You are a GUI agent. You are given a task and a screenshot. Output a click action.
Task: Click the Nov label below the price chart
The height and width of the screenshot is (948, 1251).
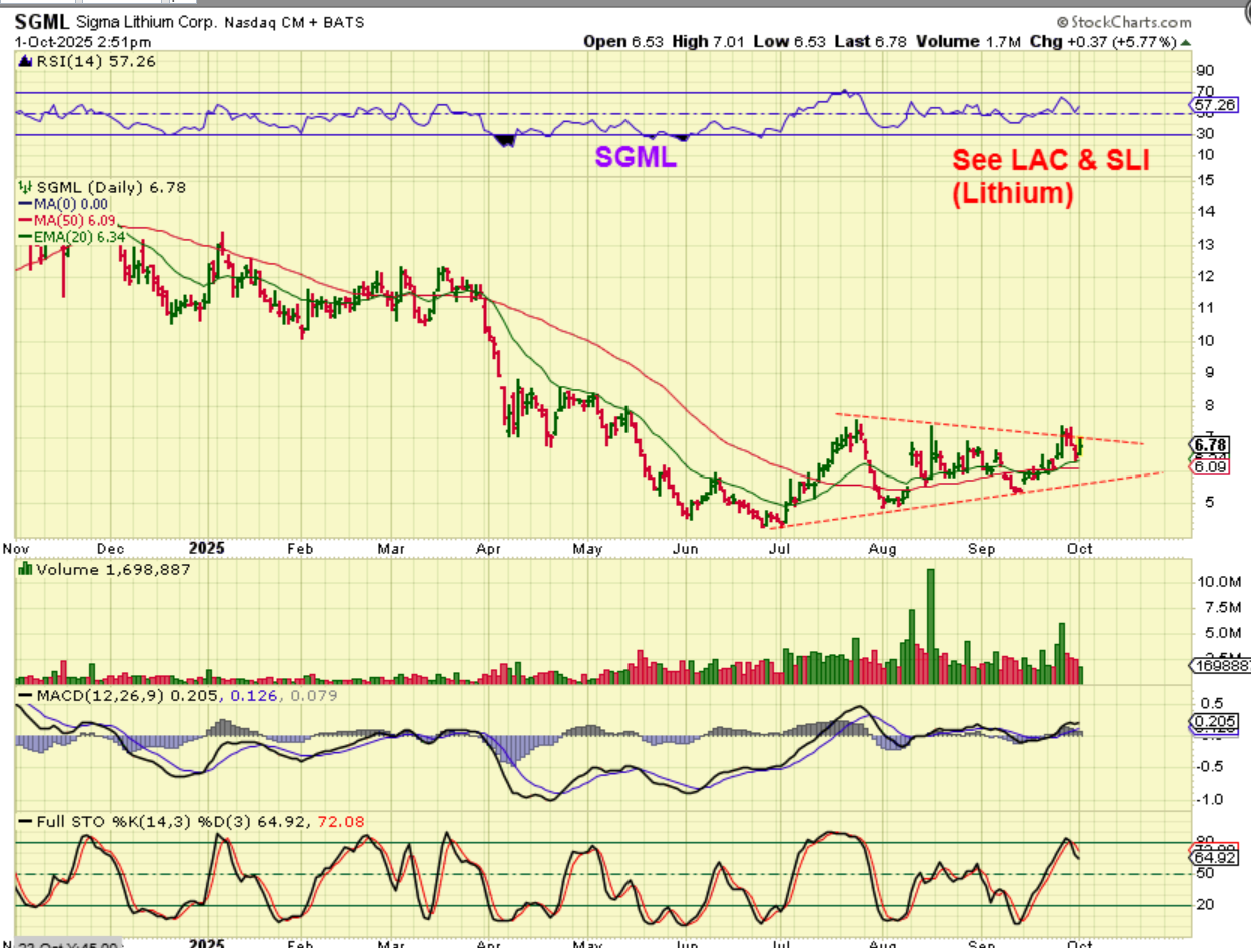(x=16, y=549)
